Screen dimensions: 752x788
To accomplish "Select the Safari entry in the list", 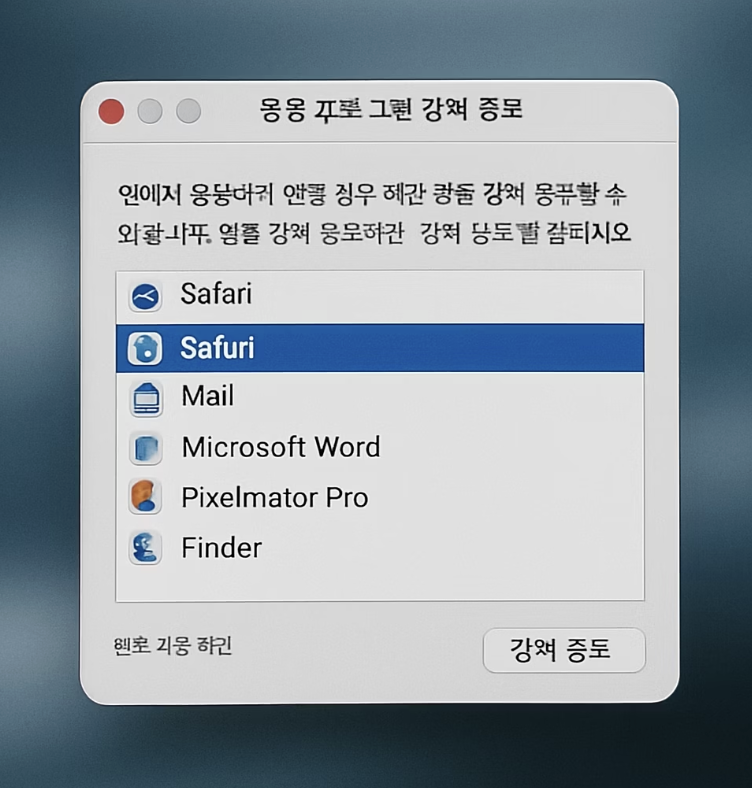I will click(x=380, y=297).
